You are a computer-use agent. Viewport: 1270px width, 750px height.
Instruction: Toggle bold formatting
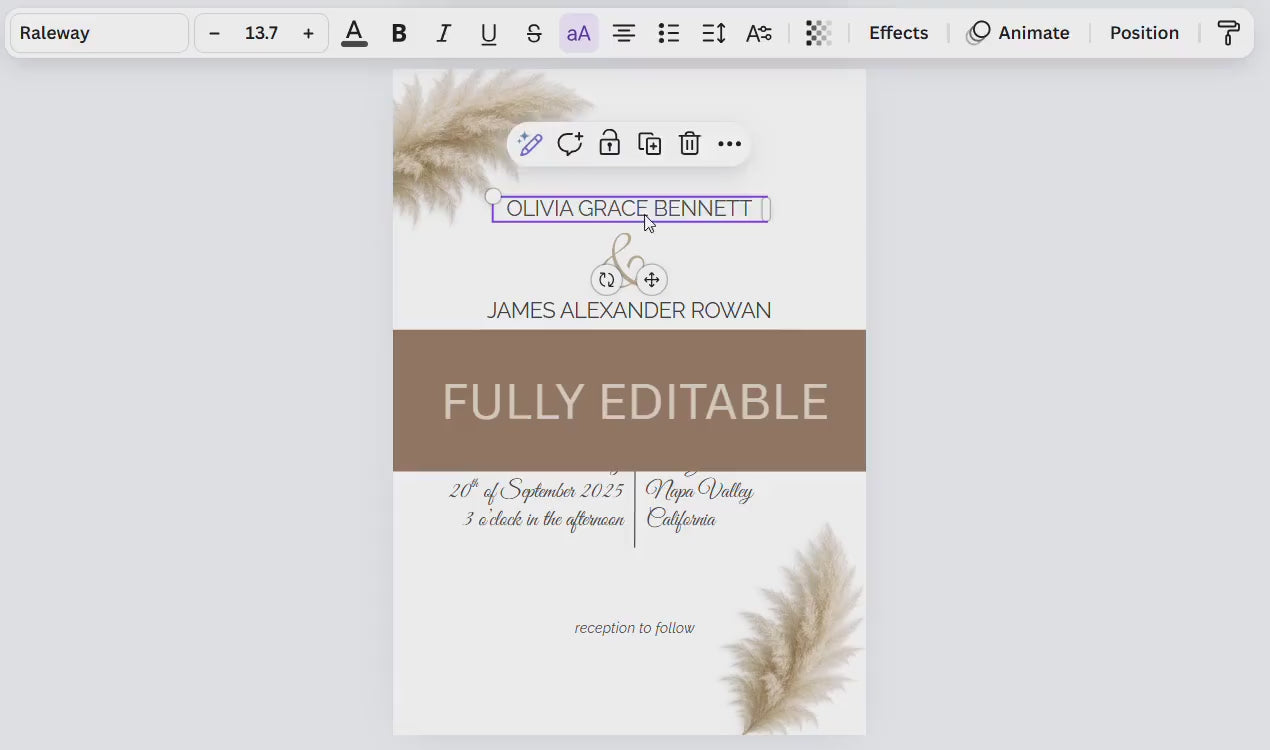pos(399,33)
